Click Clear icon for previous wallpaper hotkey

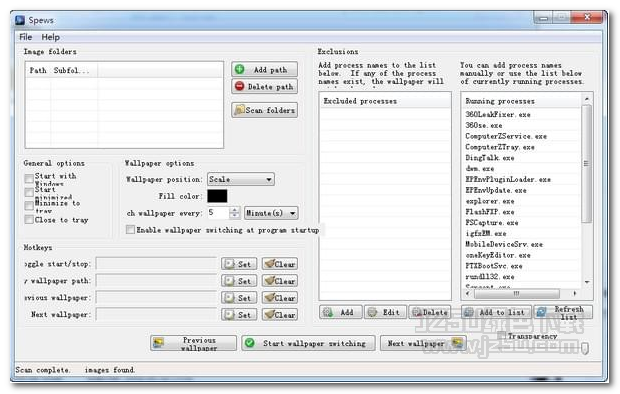(x=269, y=297)
